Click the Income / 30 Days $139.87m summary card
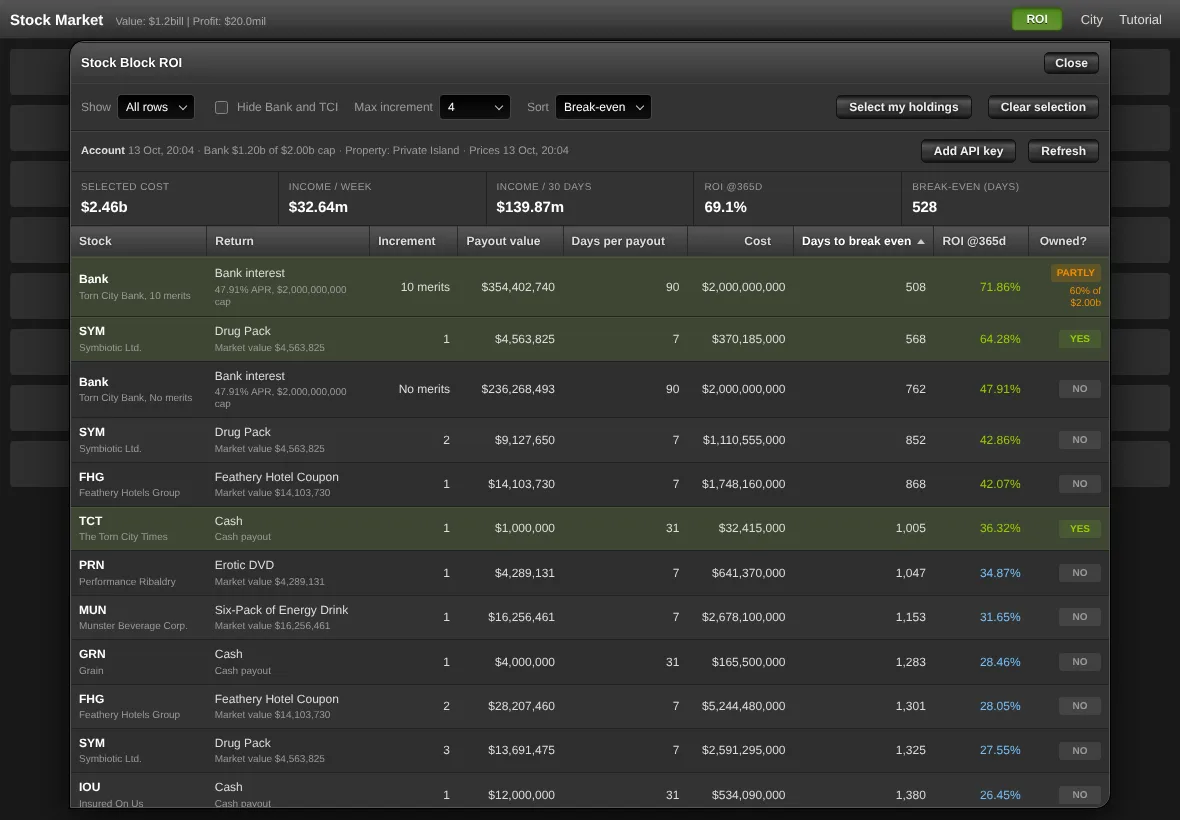The image size is (1180, 820). click(x=590, y=199)
